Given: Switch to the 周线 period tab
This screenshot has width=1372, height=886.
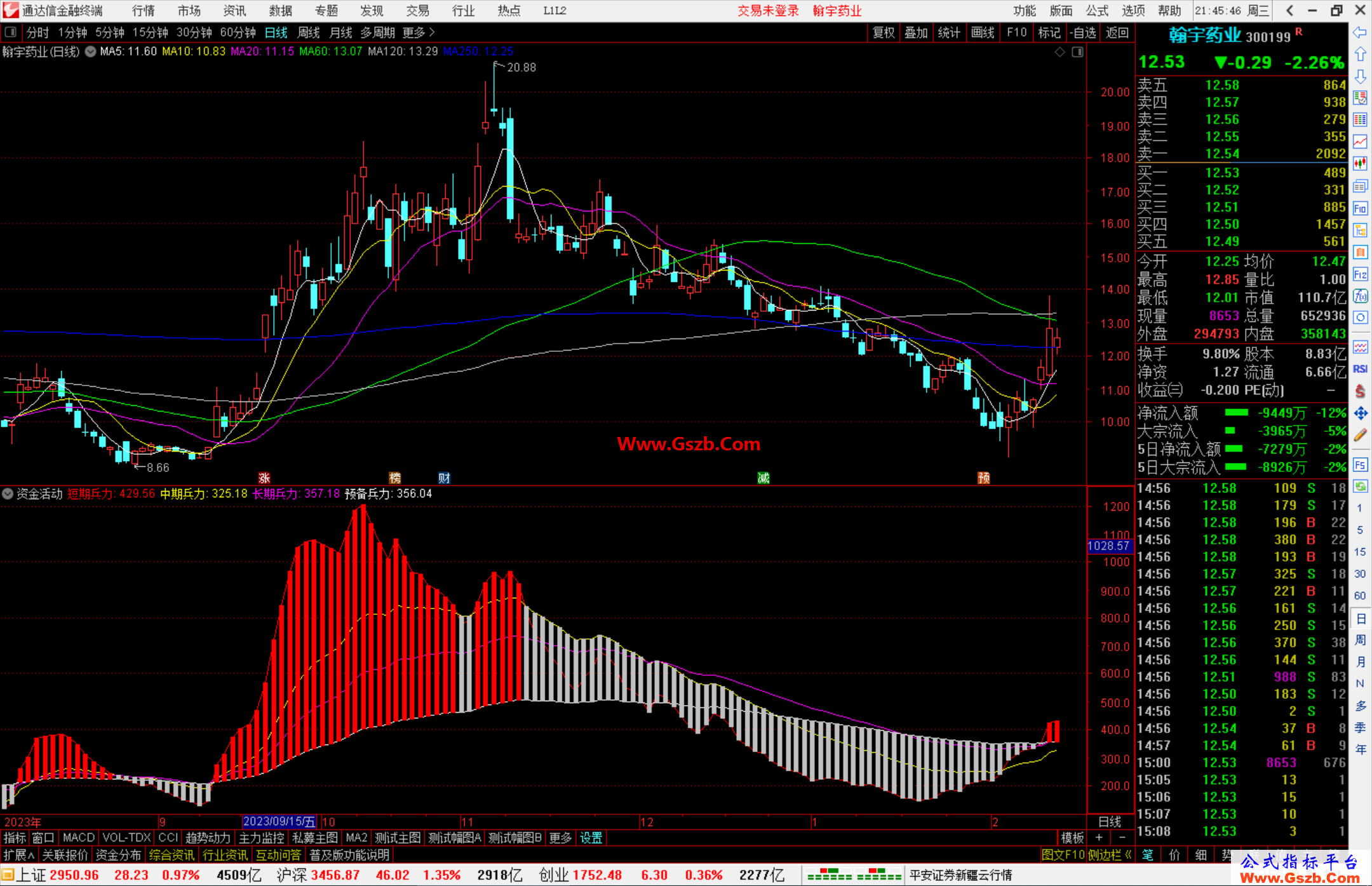Looking at the screenshot, I should pyautogui.click(x=309, y=32).
